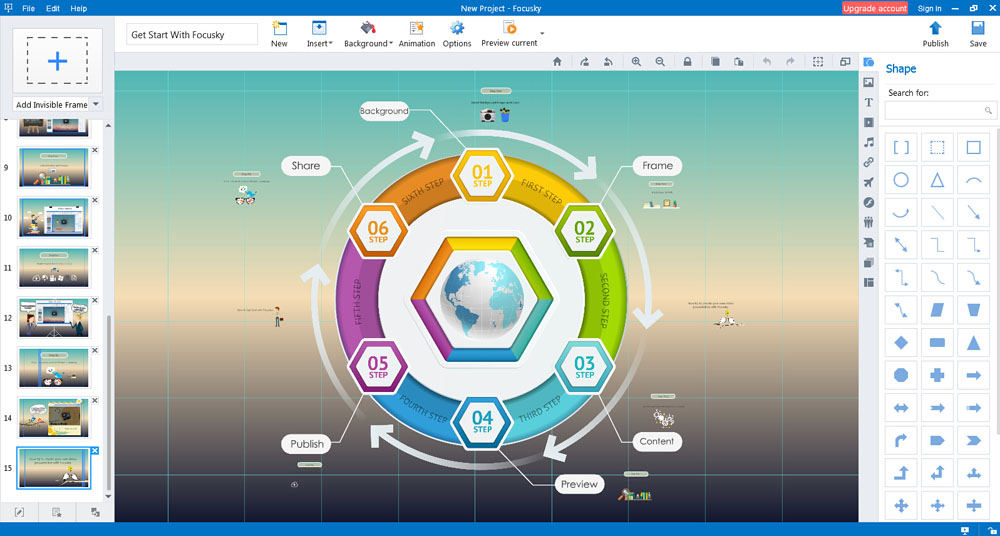Open the Flash (SWF) panel icon

click(x=869, y=202)
